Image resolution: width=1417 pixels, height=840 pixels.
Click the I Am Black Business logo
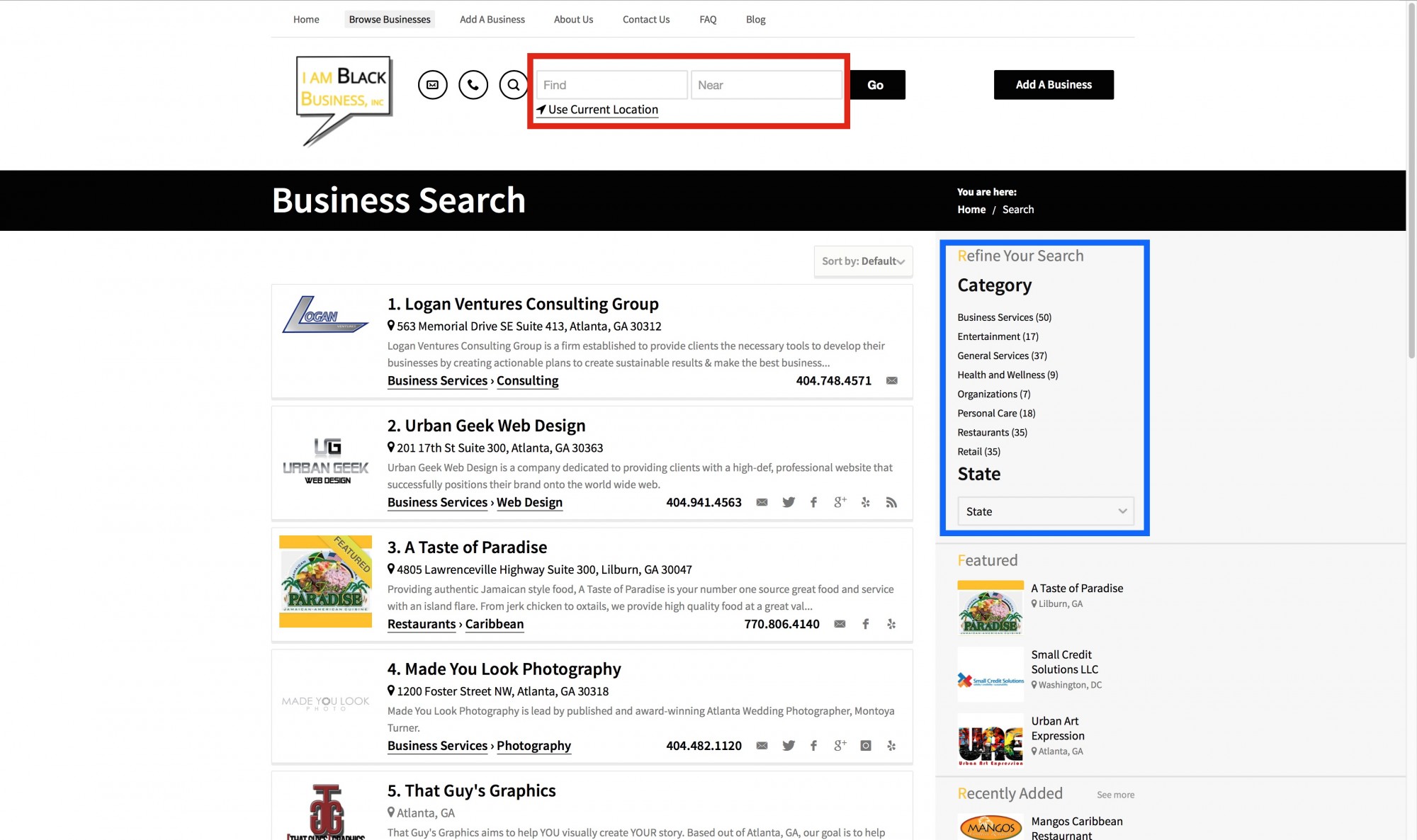click(x=344, y=101)
